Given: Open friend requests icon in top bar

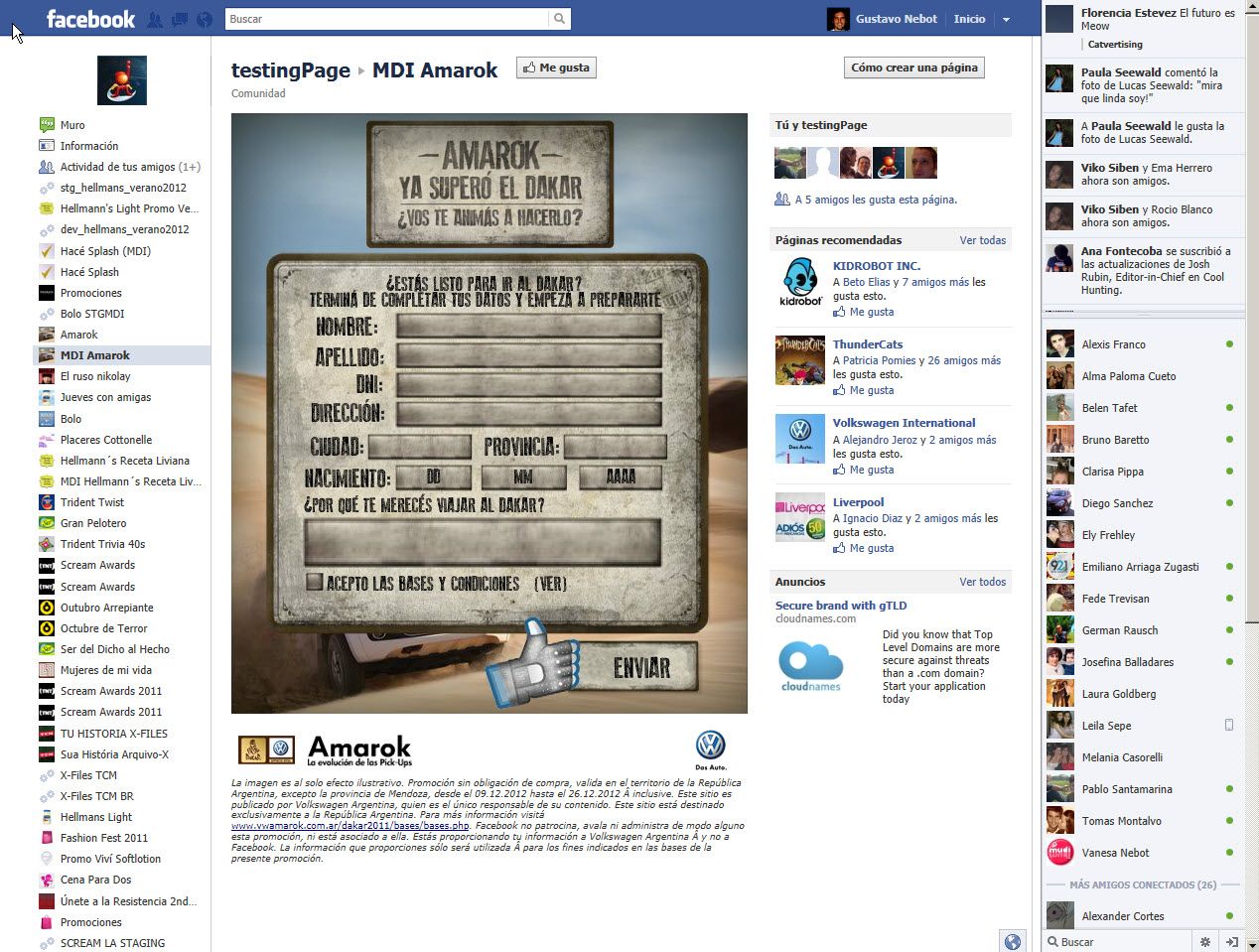Looking at the screenshot, I should 155,19.
